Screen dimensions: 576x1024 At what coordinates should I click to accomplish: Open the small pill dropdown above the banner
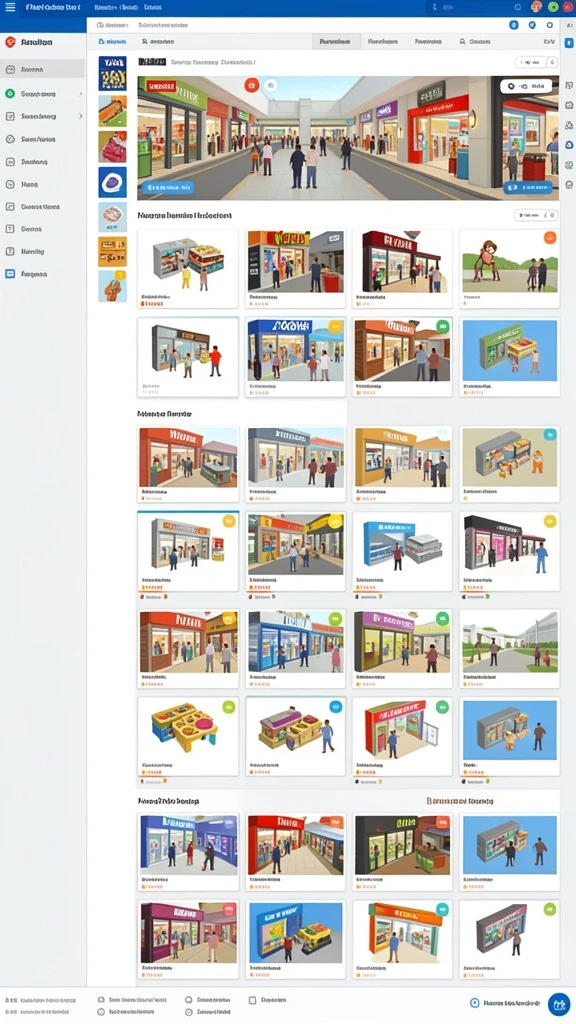(536, 62)
